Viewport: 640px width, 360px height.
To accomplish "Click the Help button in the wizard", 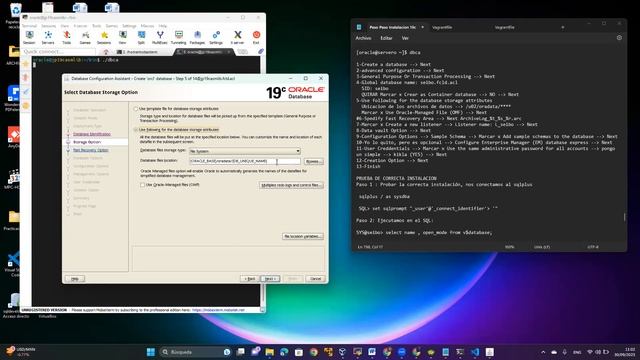I will (x=75, y=278).
